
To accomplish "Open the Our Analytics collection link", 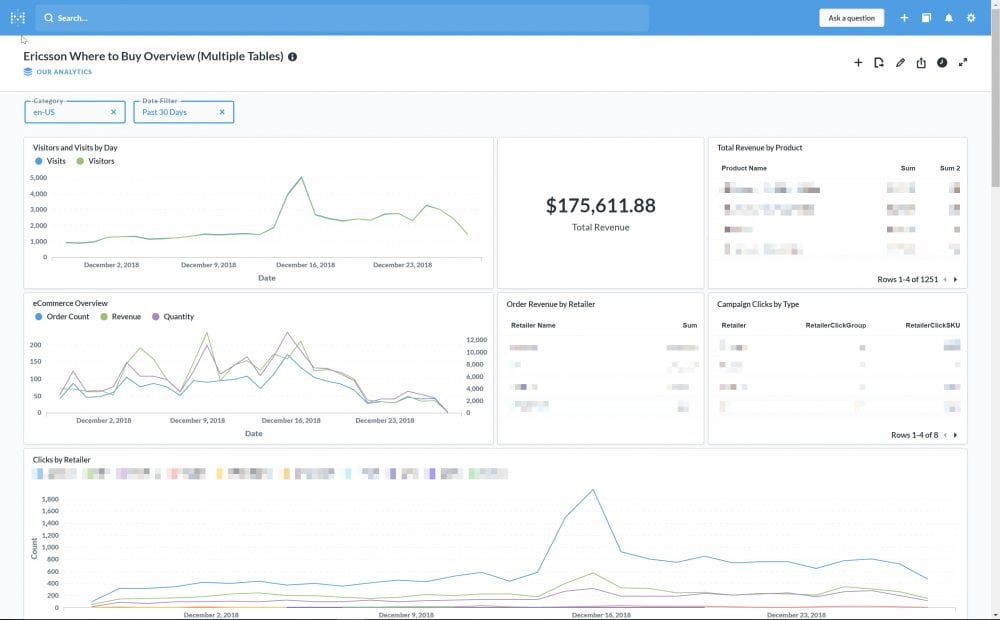I will (63, 72).
